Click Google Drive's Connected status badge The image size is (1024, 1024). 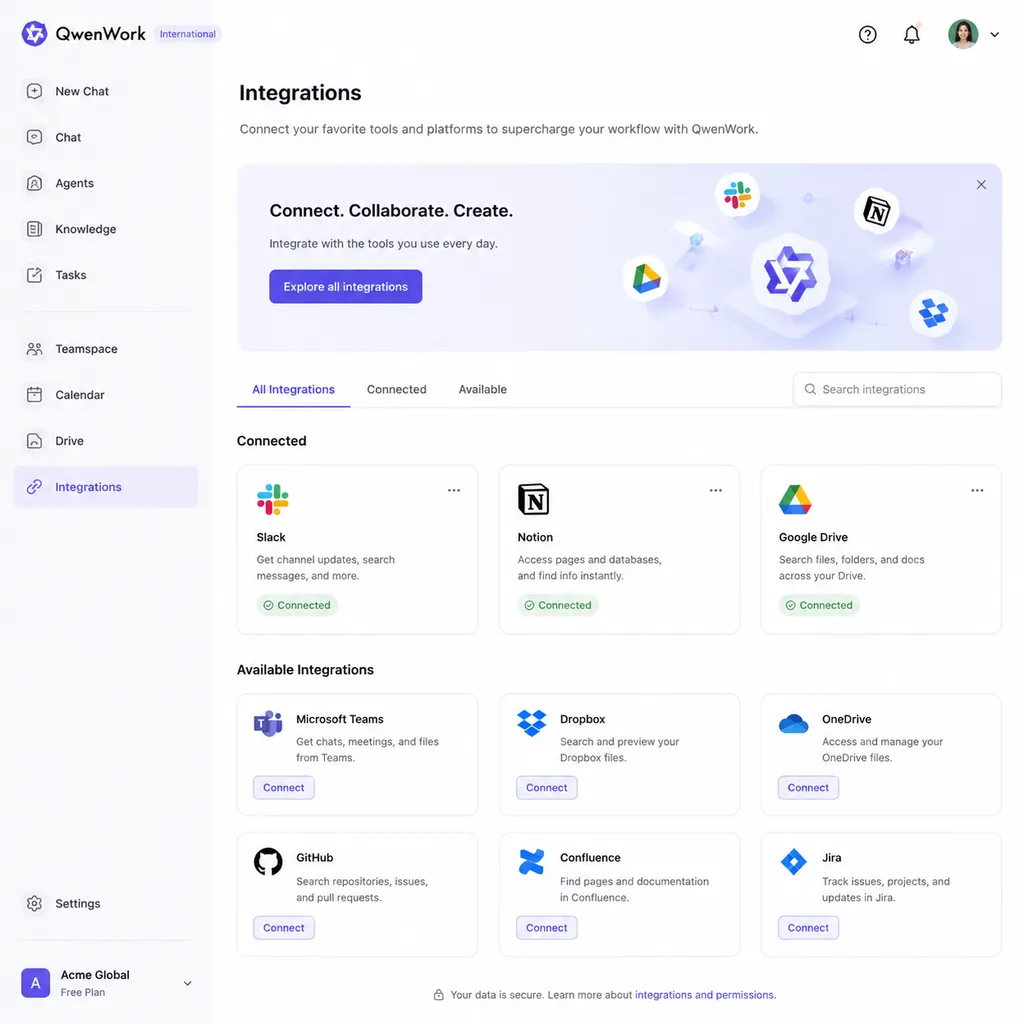[x=819, y=605]
